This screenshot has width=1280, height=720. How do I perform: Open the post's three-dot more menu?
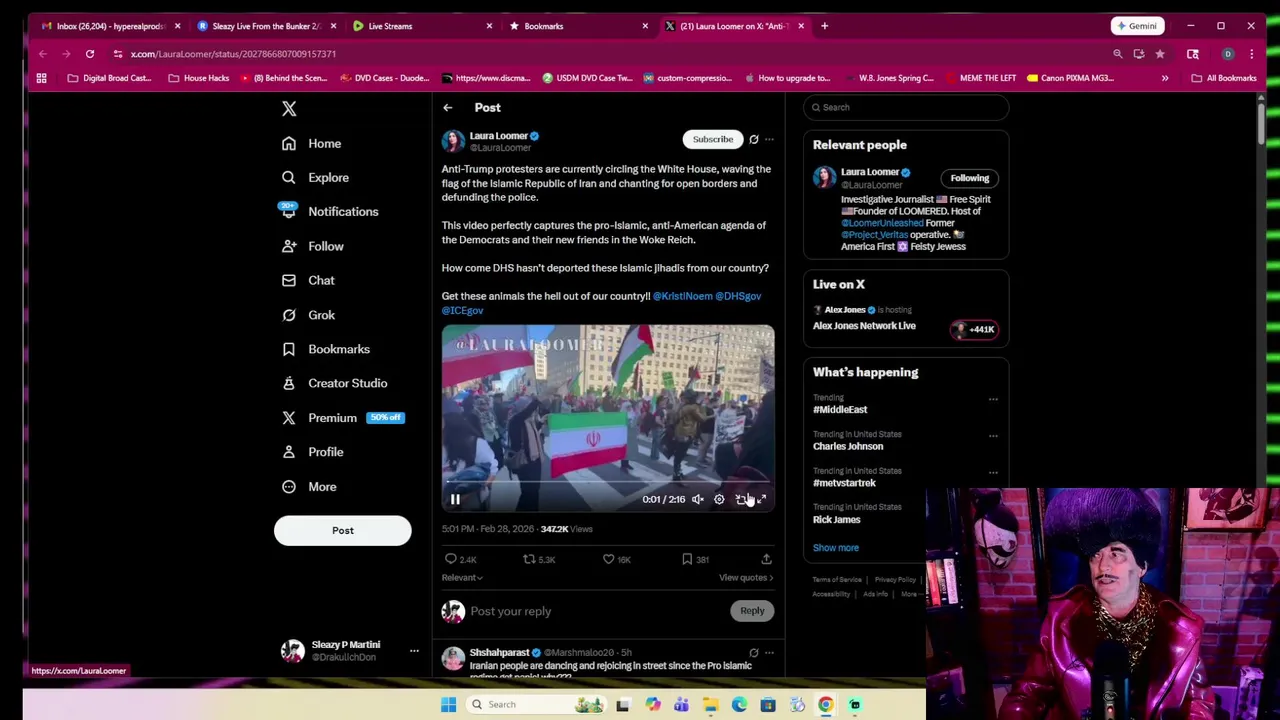point(769,139)
